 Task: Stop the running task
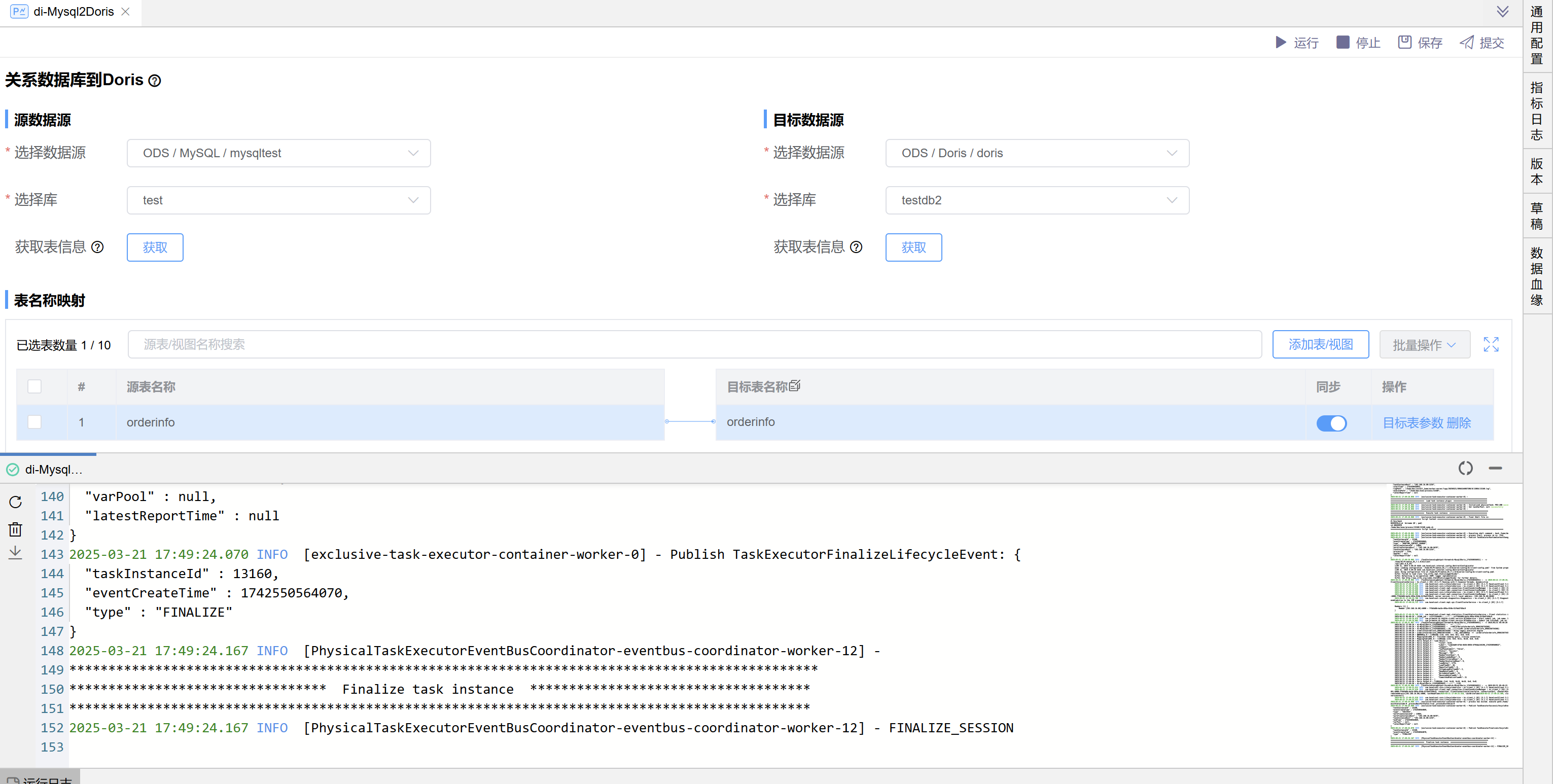point(1358,42)
